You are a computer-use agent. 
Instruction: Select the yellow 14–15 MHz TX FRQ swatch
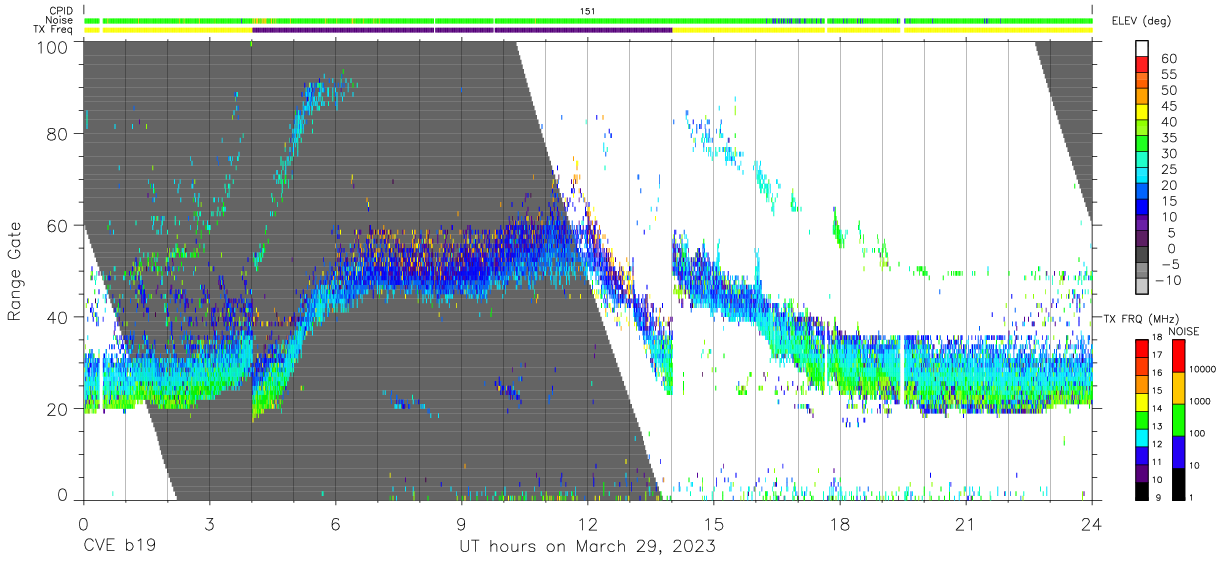[x=1141, y=403]
